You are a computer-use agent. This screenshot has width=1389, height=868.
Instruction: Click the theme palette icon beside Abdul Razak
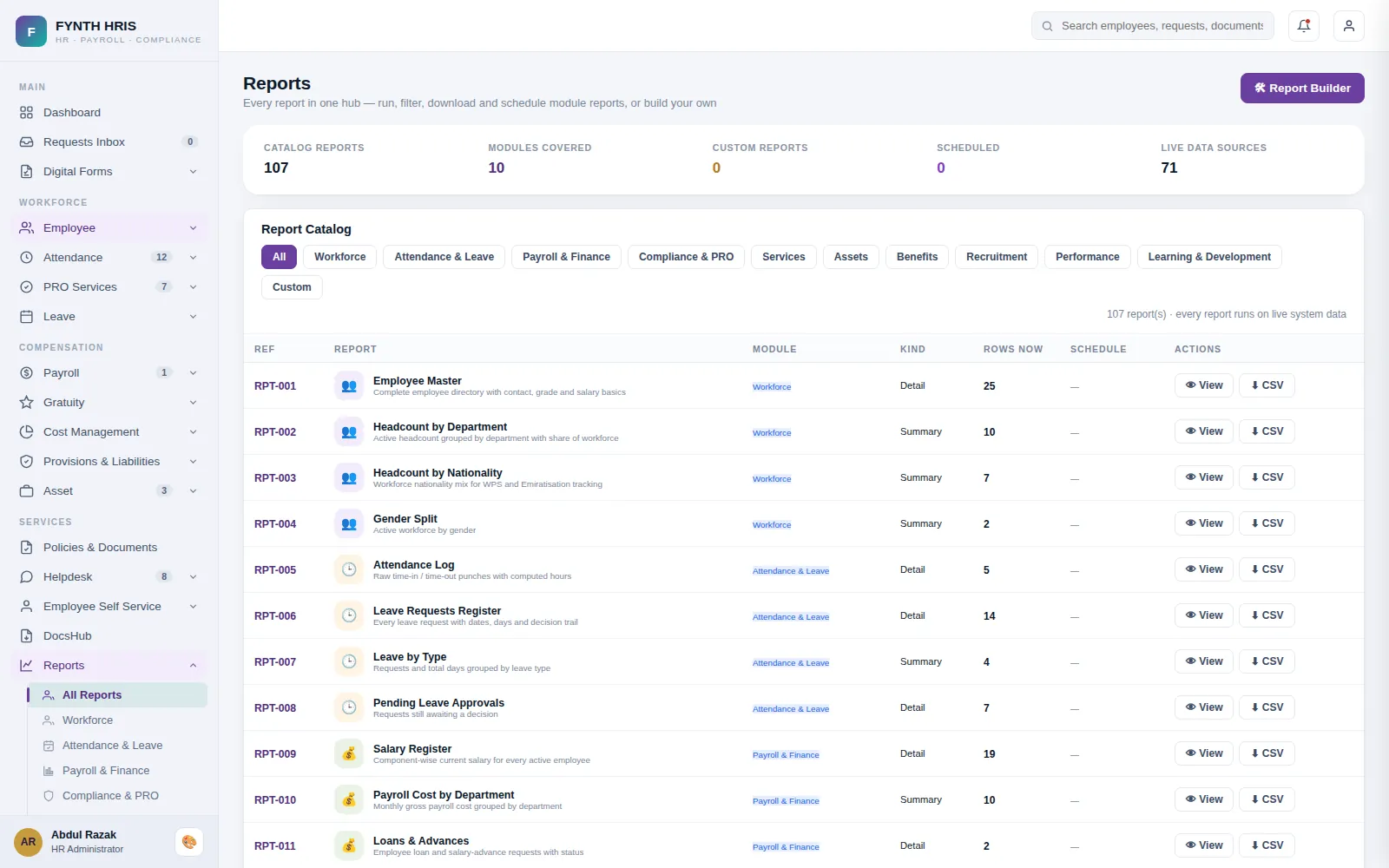point(189,842)
